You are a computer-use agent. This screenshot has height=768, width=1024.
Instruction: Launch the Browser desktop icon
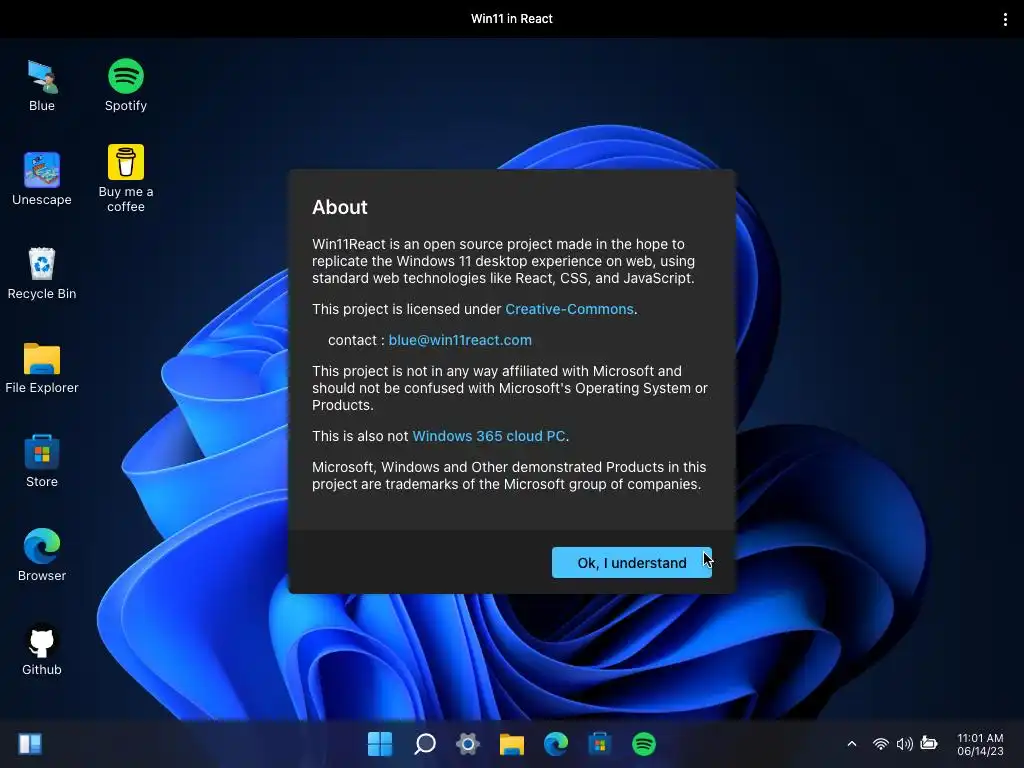coord(42,555)
